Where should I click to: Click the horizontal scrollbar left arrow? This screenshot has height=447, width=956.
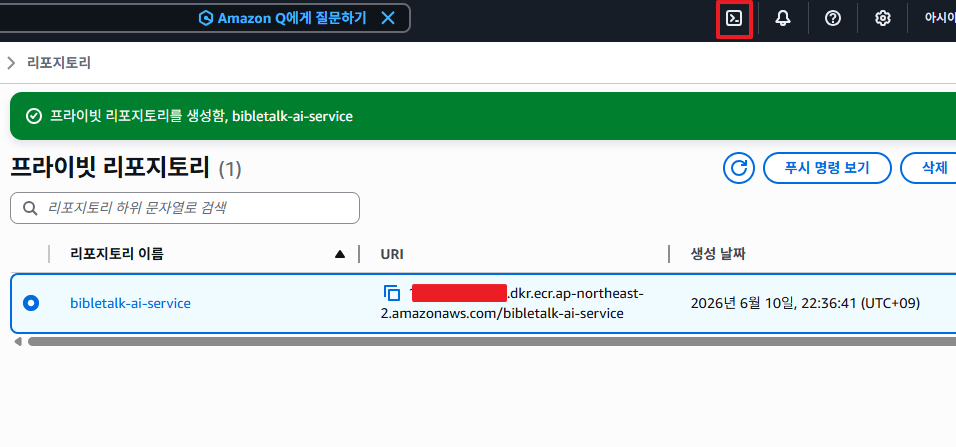click(18, 342)
